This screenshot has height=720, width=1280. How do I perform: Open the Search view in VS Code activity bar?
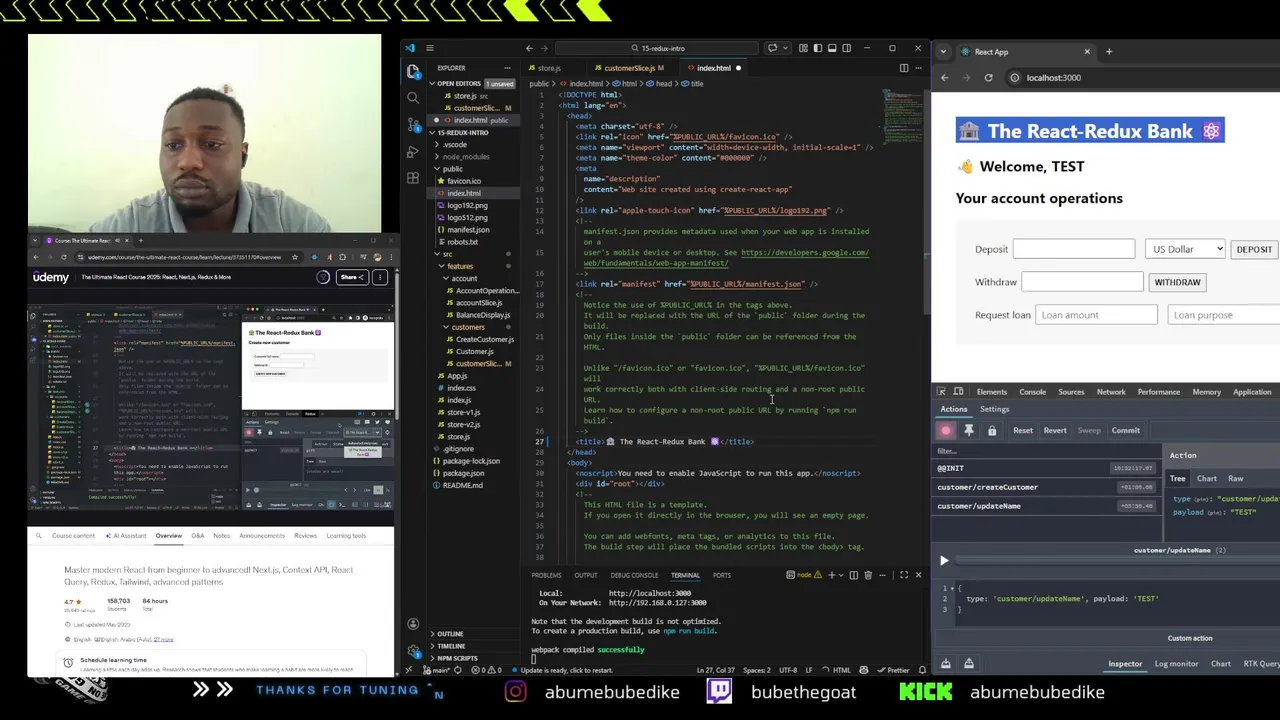pos(413,98)
